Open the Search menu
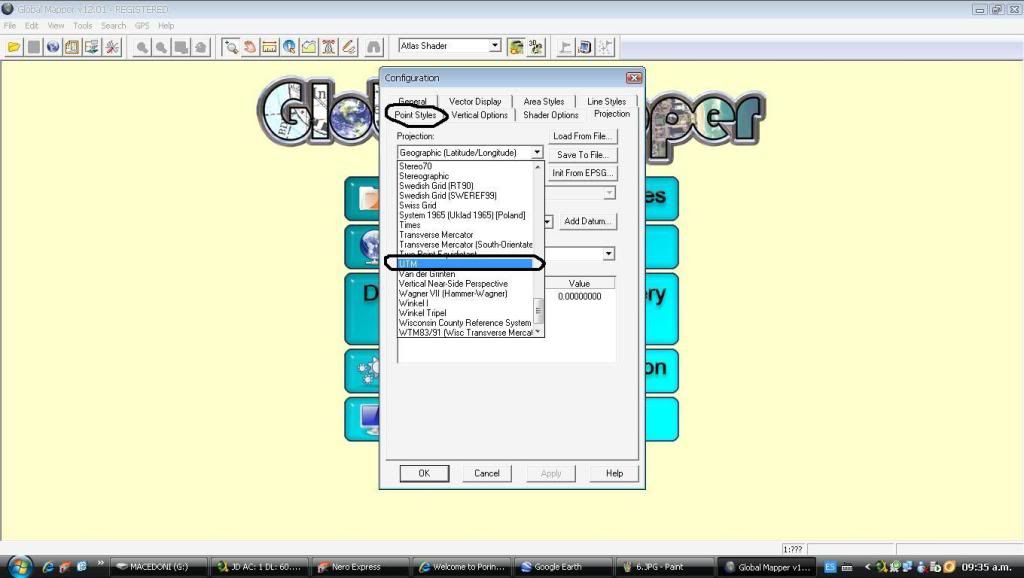 (113, 25)
